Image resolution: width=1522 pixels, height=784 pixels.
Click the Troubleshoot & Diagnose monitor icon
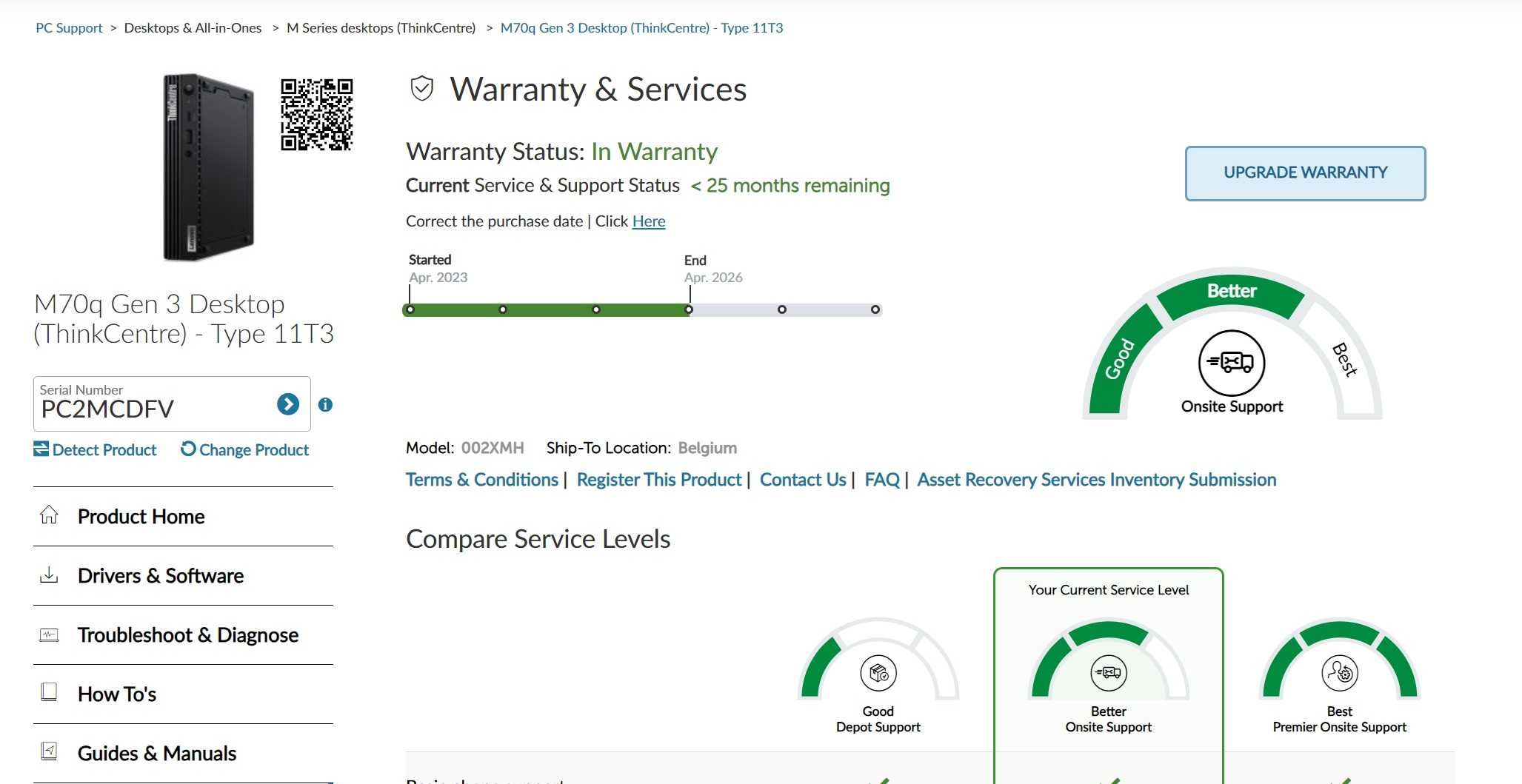click(49, 634)
